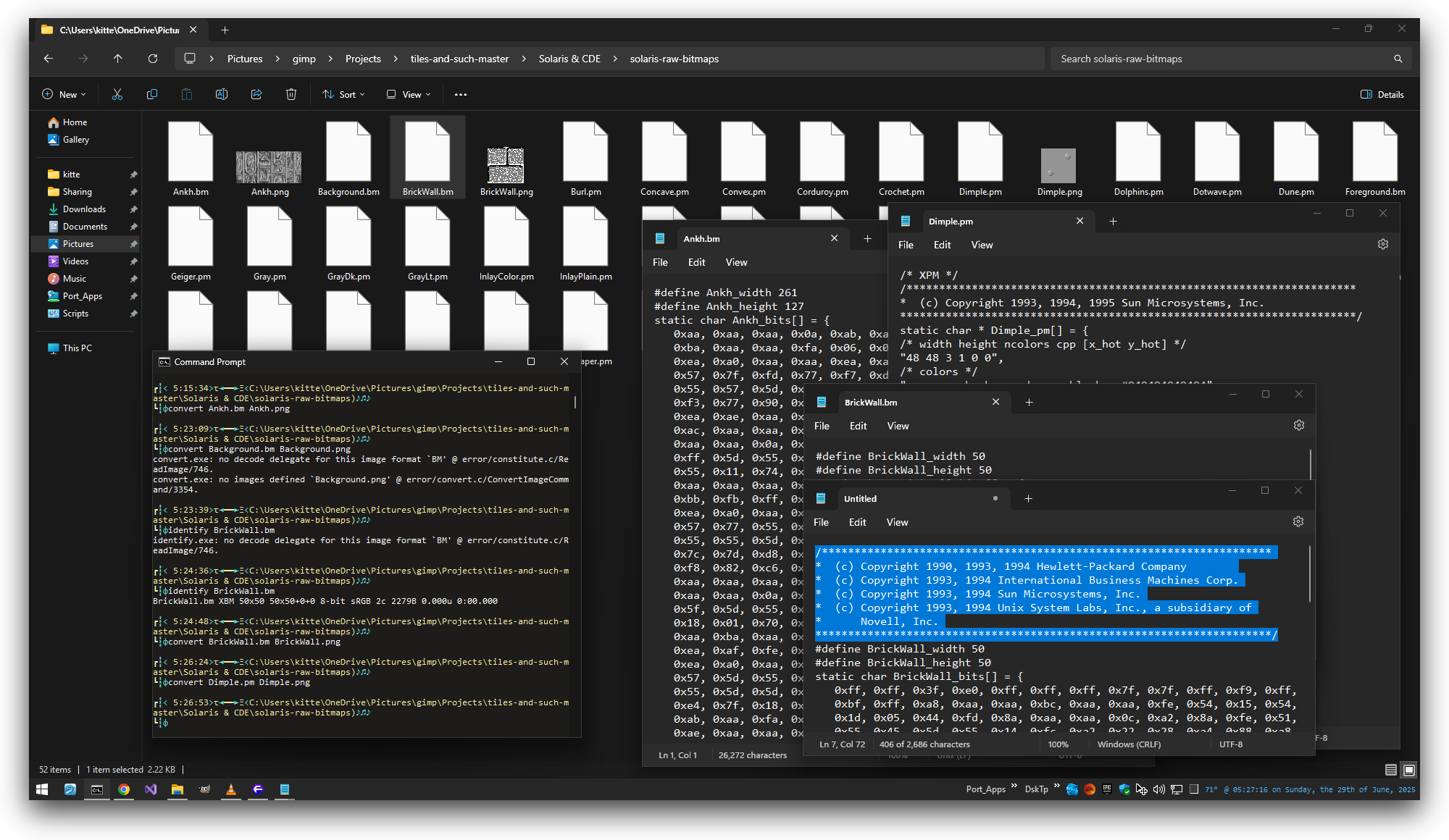Toggle the Details pane in Explorer

click(1382, 94)
